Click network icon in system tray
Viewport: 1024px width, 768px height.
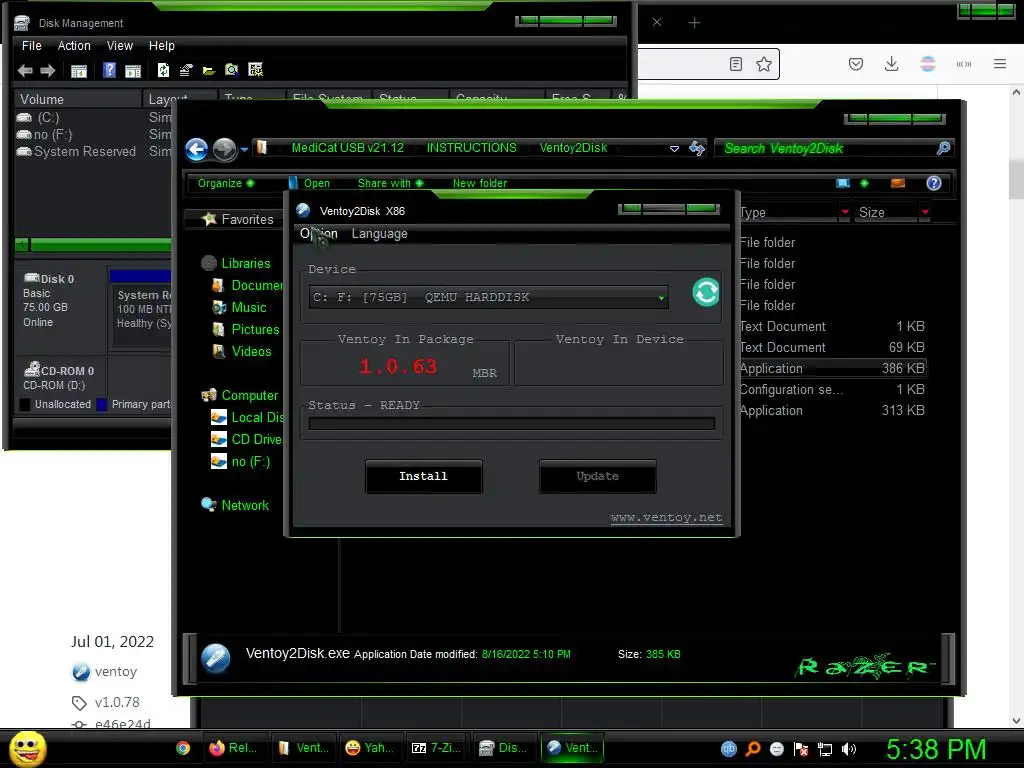point(825,749)
